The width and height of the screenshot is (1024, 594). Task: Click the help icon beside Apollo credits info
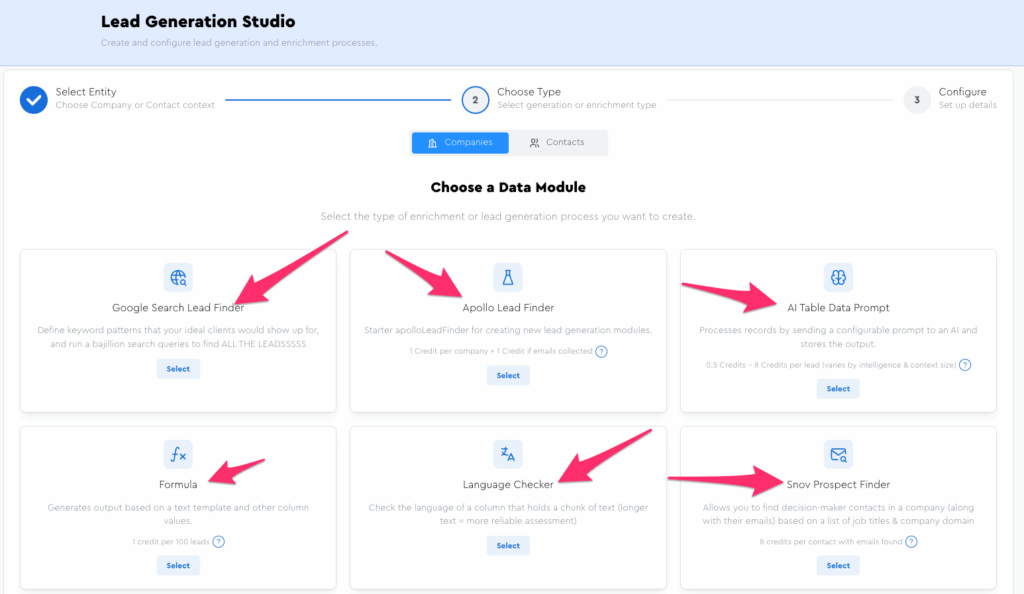click(x=601, y=351)
